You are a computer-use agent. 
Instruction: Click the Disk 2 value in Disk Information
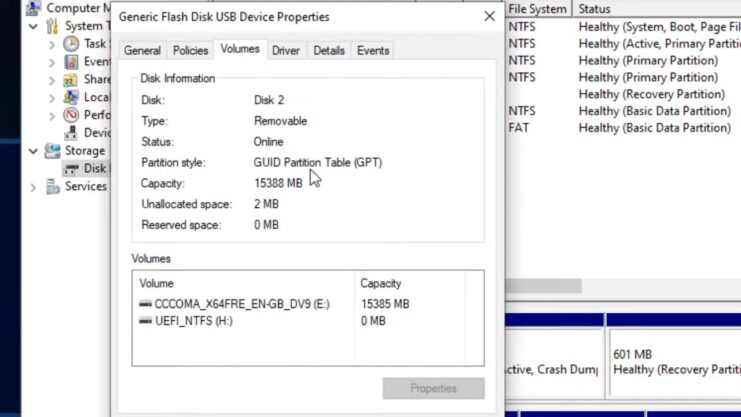click(x=269, y=100)
